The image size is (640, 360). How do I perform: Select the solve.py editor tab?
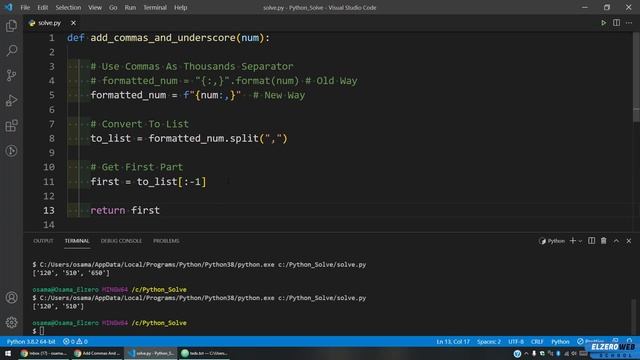tap(49, 23)
